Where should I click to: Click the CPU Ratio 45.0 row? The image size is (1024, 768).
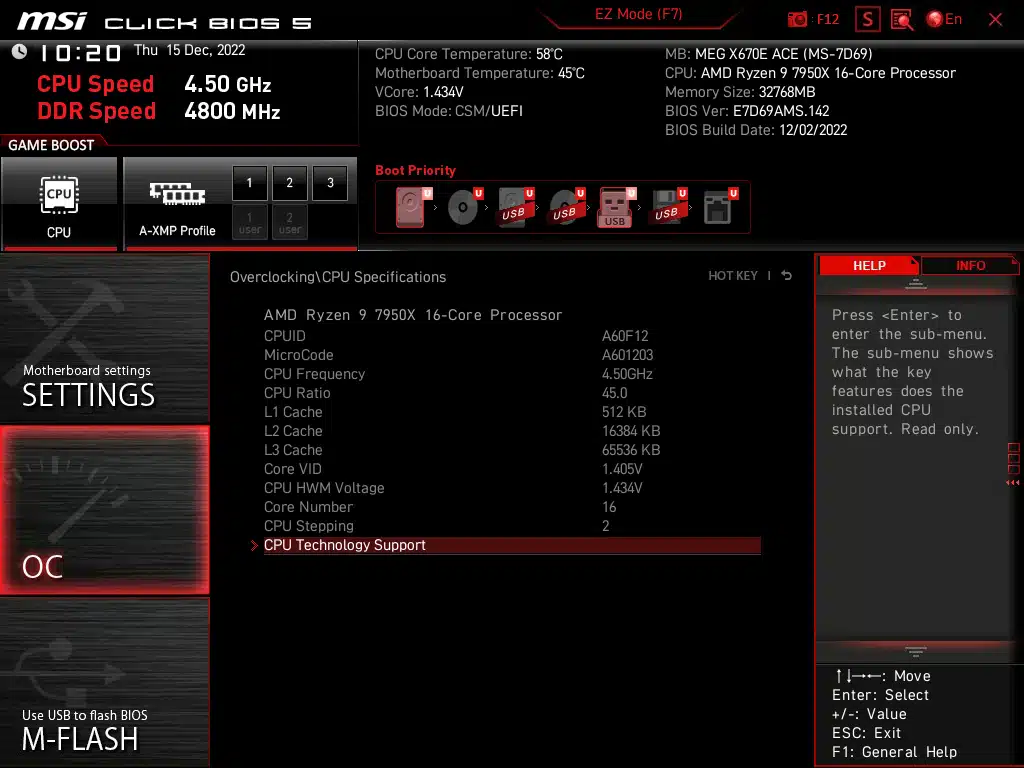click(x=512, y=392)
